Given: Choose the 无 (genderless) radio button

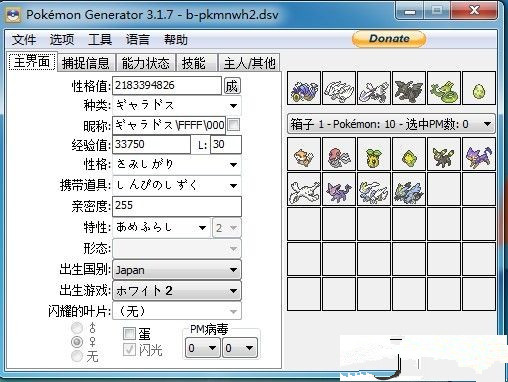Looking at the screenshot, I should tap(77, 356).
